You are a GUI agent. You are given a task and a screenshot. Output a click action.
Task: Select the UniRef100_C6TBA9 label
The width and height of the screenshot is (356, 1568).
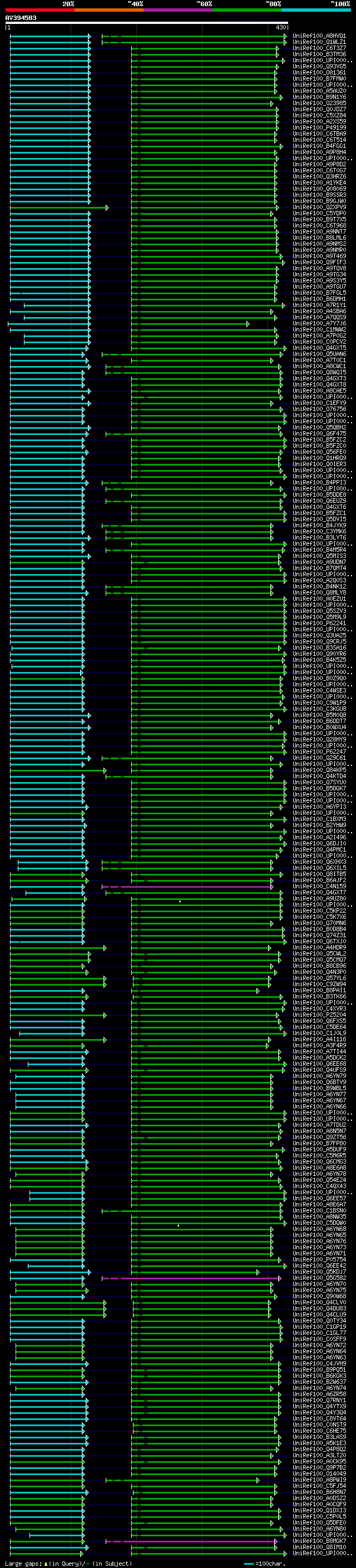pos(319,133)
